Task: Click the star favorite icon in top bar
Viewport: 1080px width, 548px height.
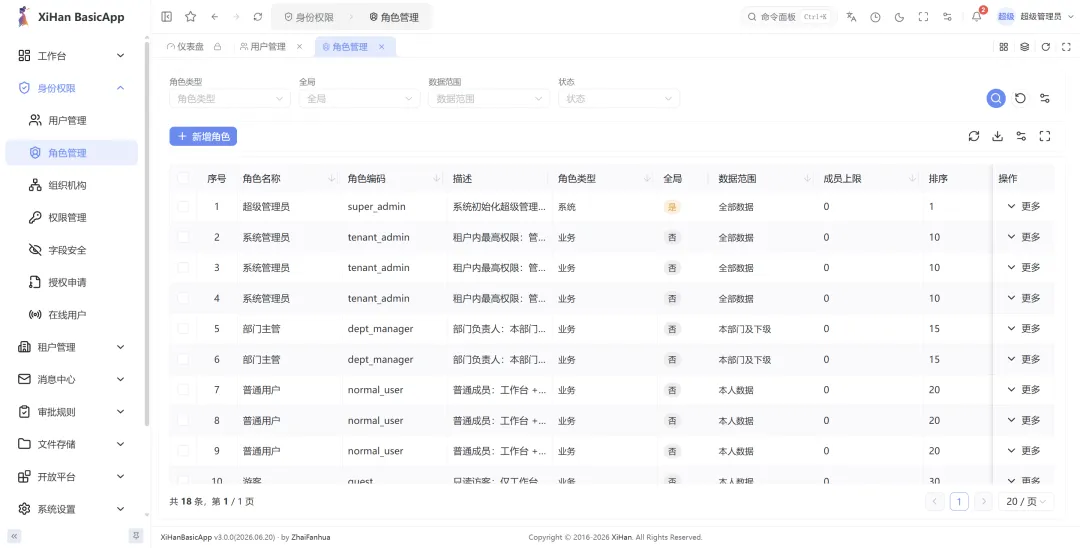Action: (191, 17)
